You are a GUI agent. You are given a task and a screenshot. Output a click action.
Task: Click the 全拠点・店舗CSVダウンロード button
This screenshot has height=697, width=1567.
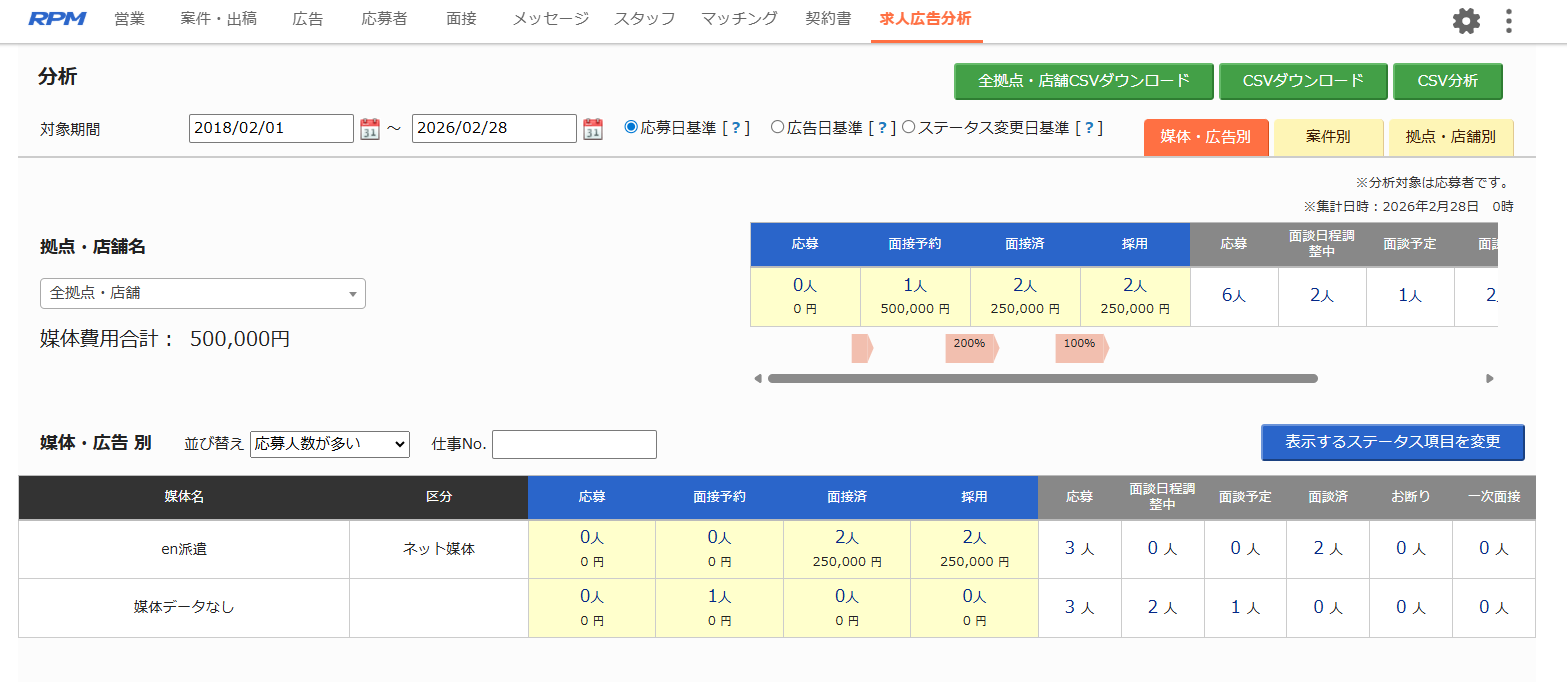1083,81
